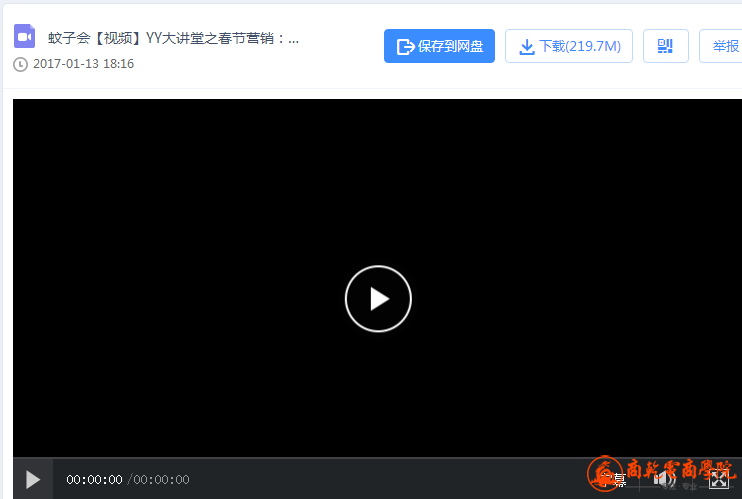Click the player seek bar above controls
Image resolution: width=742 pixels, height=499 pixels.
(377, 458)
